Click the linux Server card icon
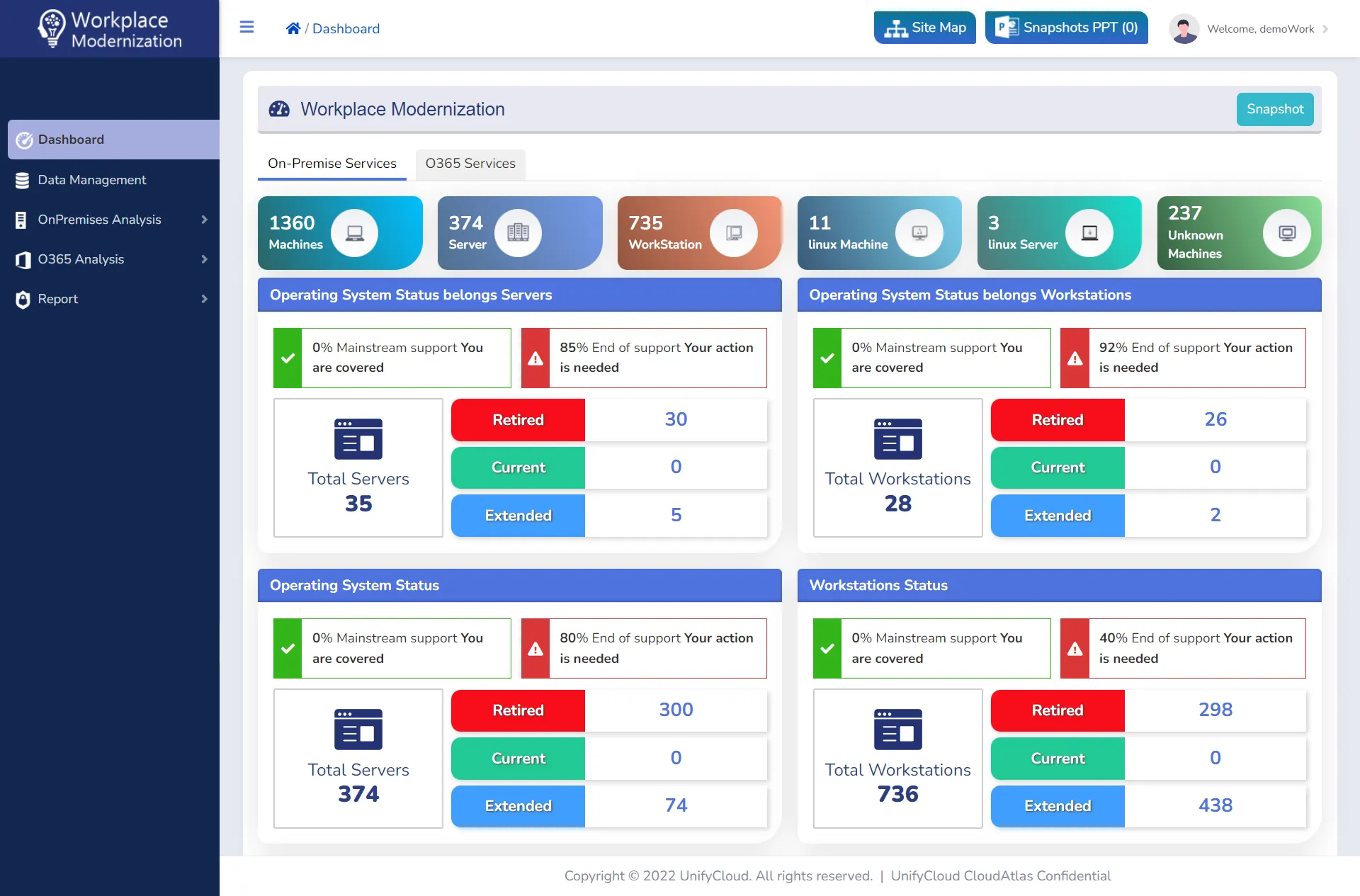 [x=1089, y=232]
